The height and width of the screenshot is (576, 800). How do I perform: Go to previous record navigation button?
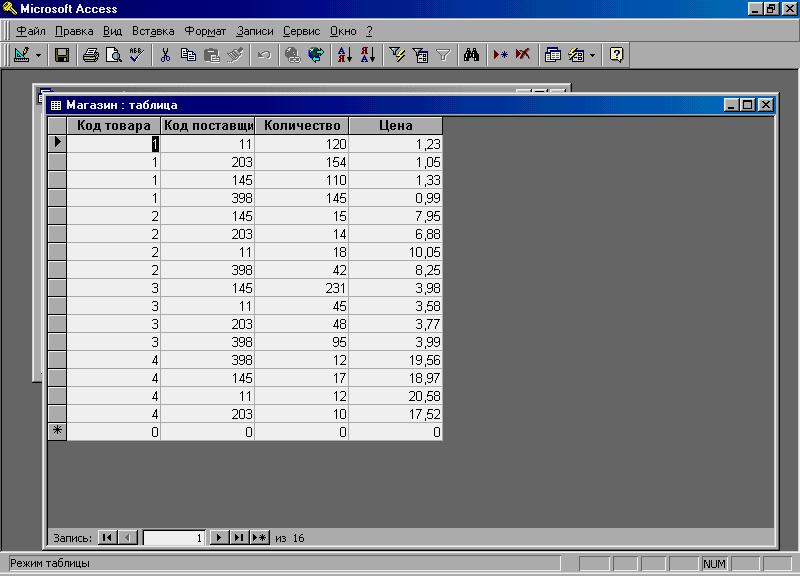pyautogui.click(x=128, y=537)
